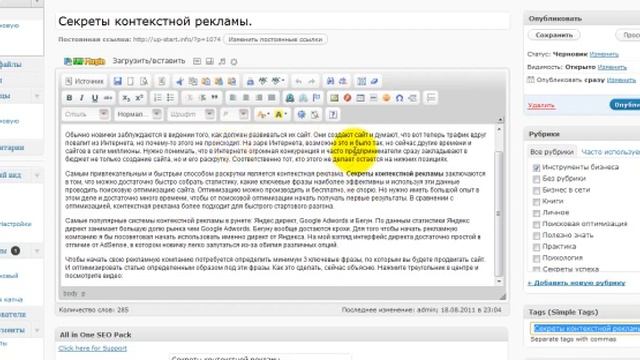Open the Стиль styles dropdown
This screenshot has height=360, width=640.
85,114
